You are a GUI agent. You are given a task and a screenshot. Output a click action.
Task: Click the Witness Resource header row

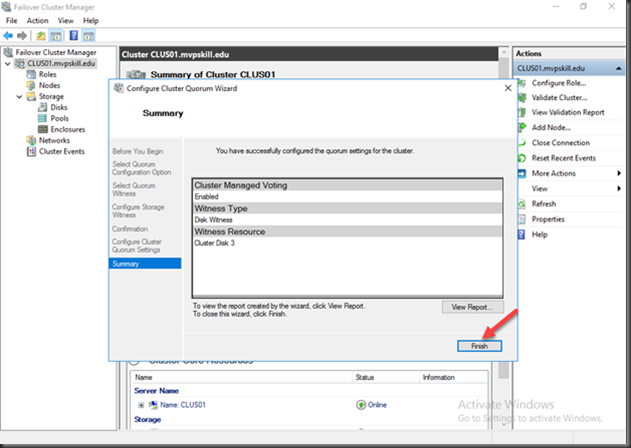click(x=348, y=232)
